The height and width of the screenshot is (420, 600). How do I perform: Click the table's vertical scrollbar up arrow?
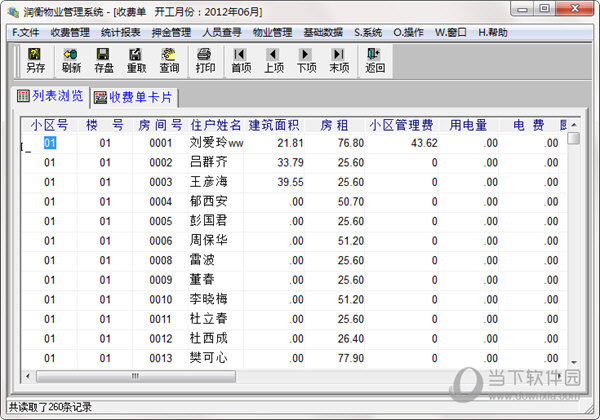(x=574, y=125)
